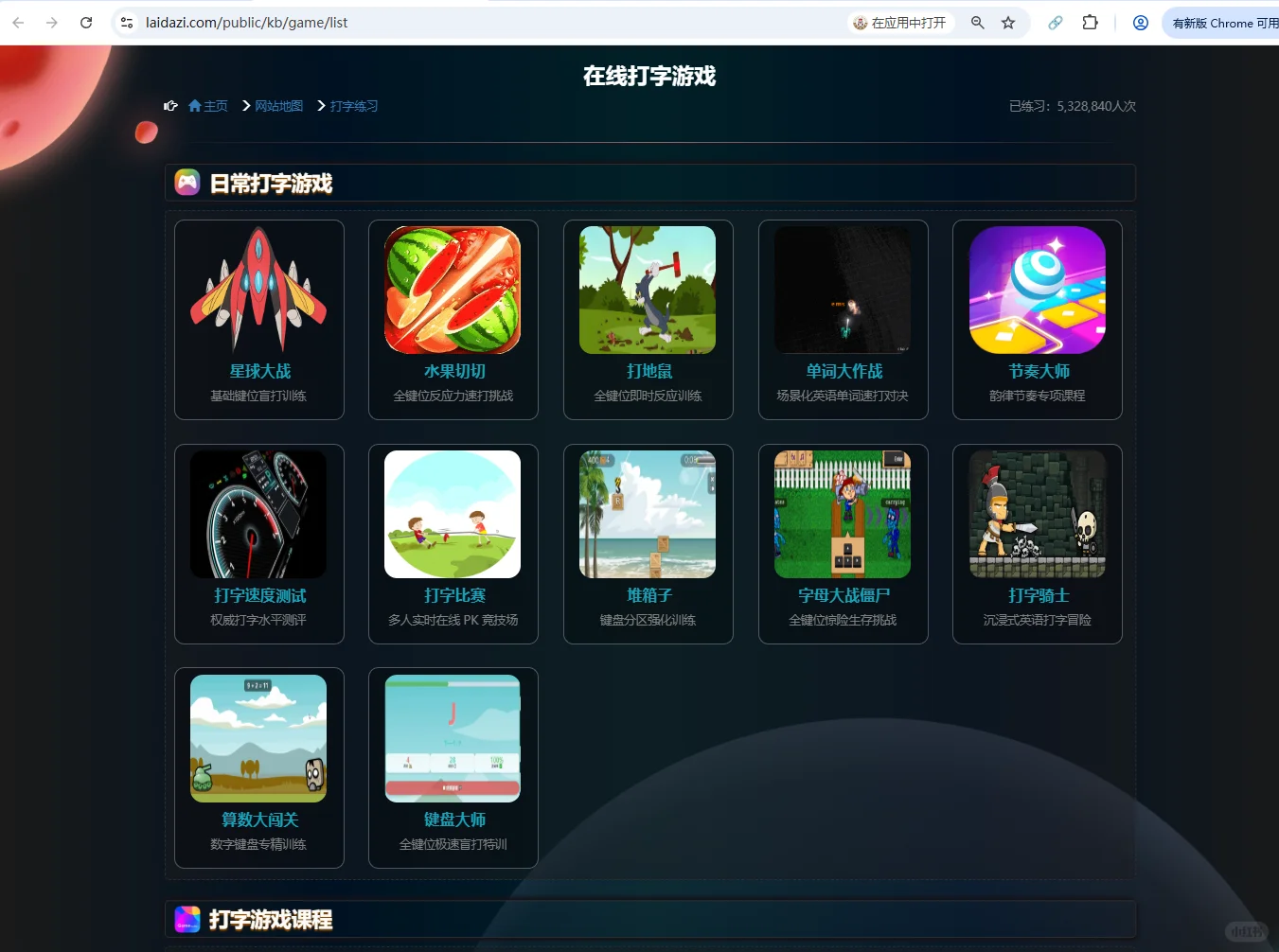
Task: Click the 打地鼠 title link
Action: (x=648, y=371)
